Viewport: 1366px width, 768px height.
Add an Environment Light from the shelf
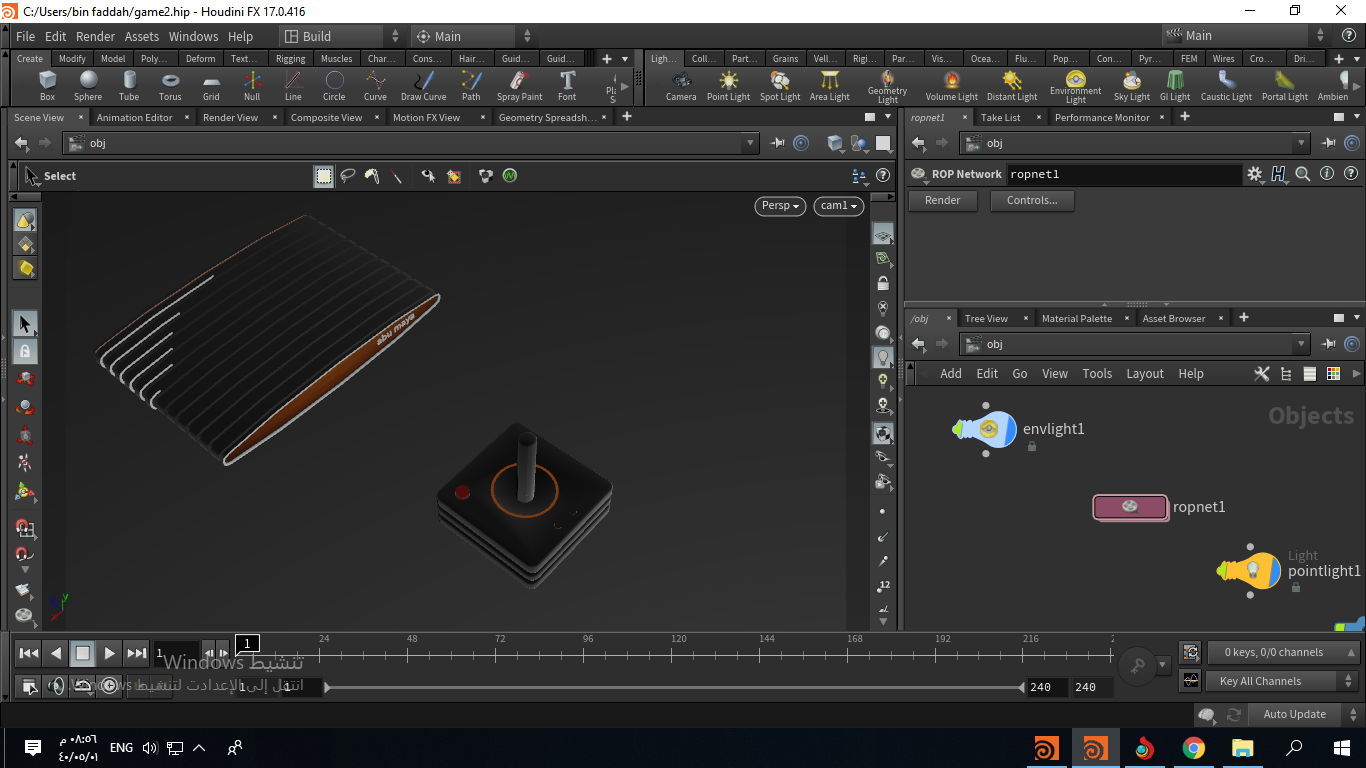coord(1075,86)
